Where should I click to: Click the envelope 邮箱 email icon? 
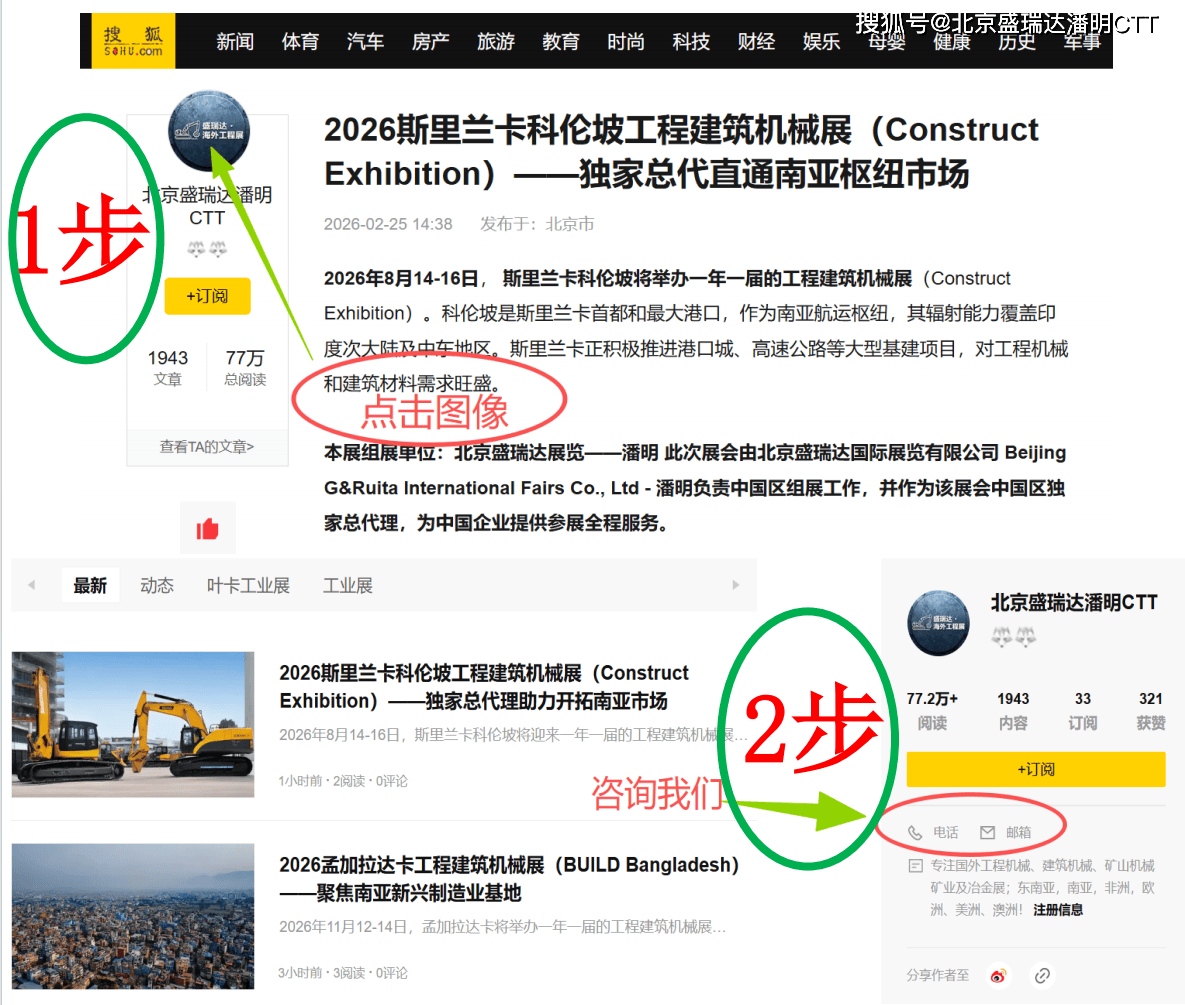[x=988, y=832]
